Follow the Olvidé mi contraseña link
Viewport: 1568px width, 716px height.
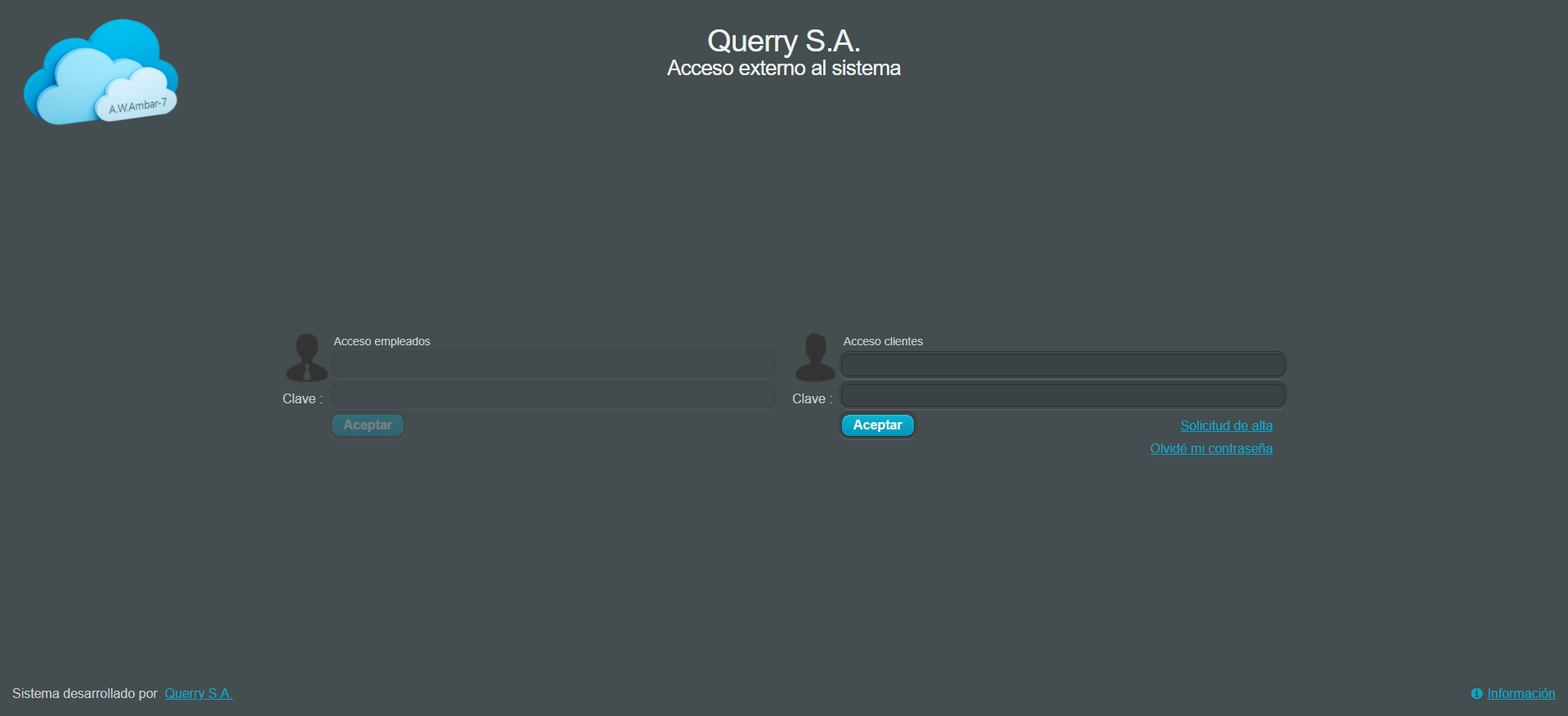click(1210, 448)
